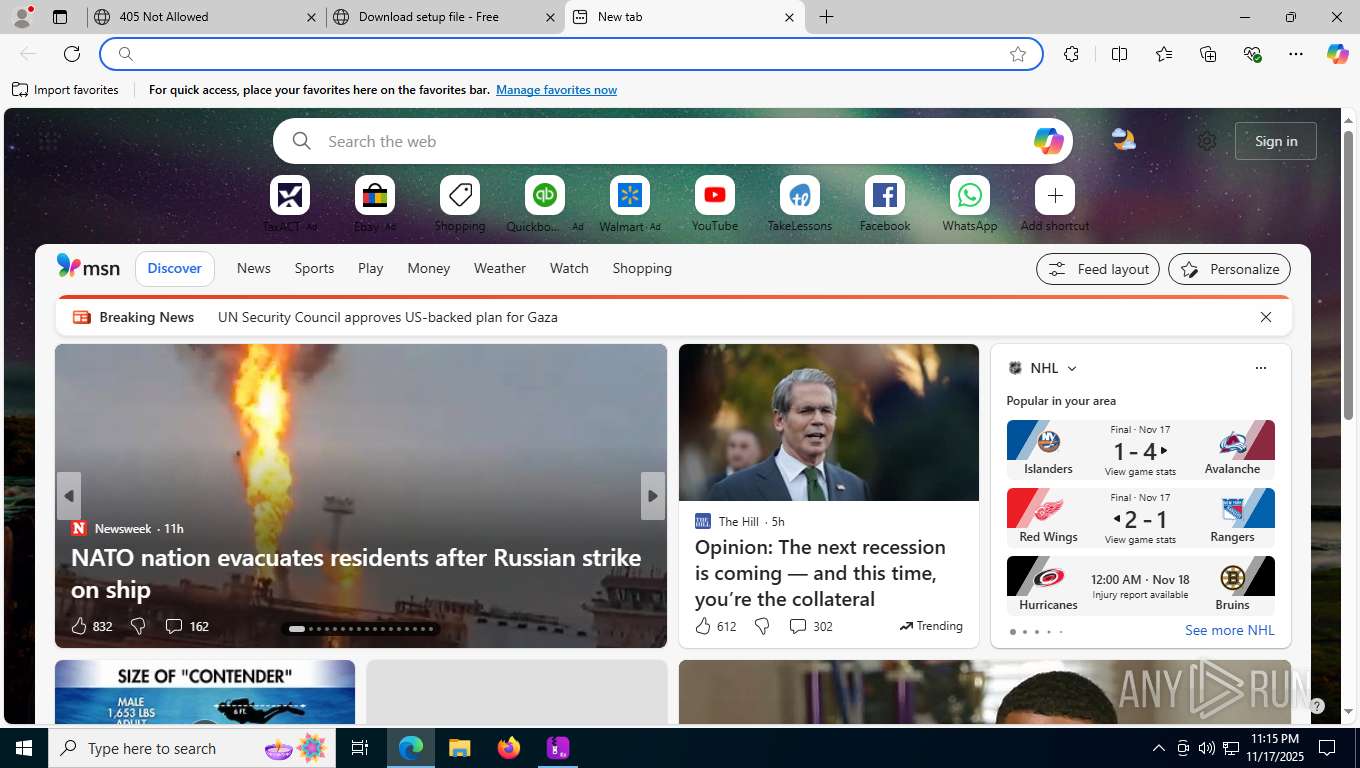
Task: Click the vertical page scrollbar
Action: click(1348, 275)
